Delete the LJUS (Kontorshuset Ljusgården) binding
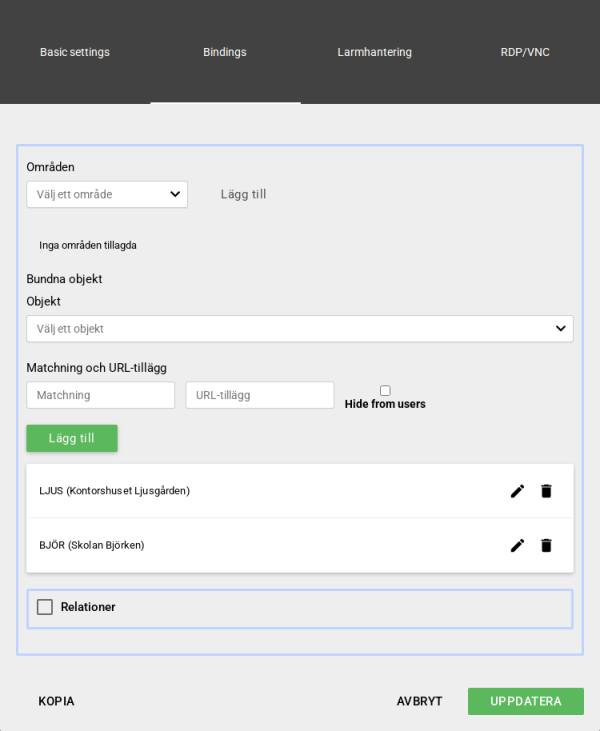 tap(546, 491)
